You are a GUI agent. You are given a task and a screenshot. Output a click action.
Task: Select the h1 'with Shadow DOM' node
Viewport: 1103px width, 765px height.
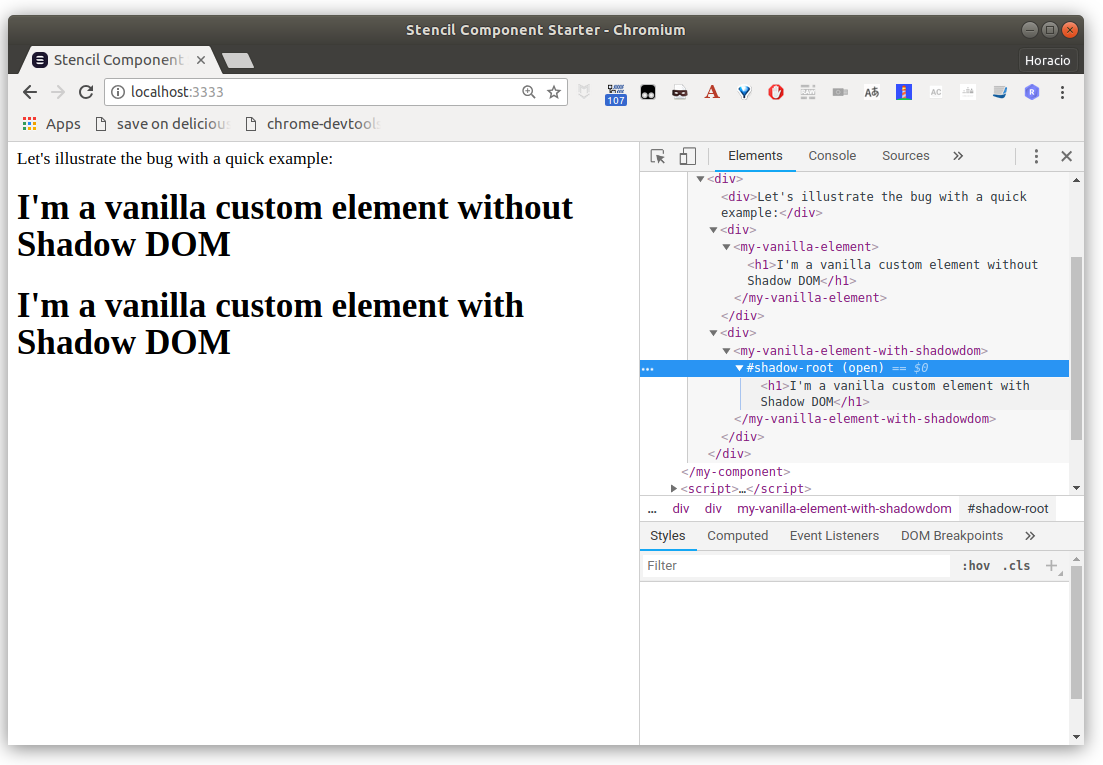click(x=895, y=394)
